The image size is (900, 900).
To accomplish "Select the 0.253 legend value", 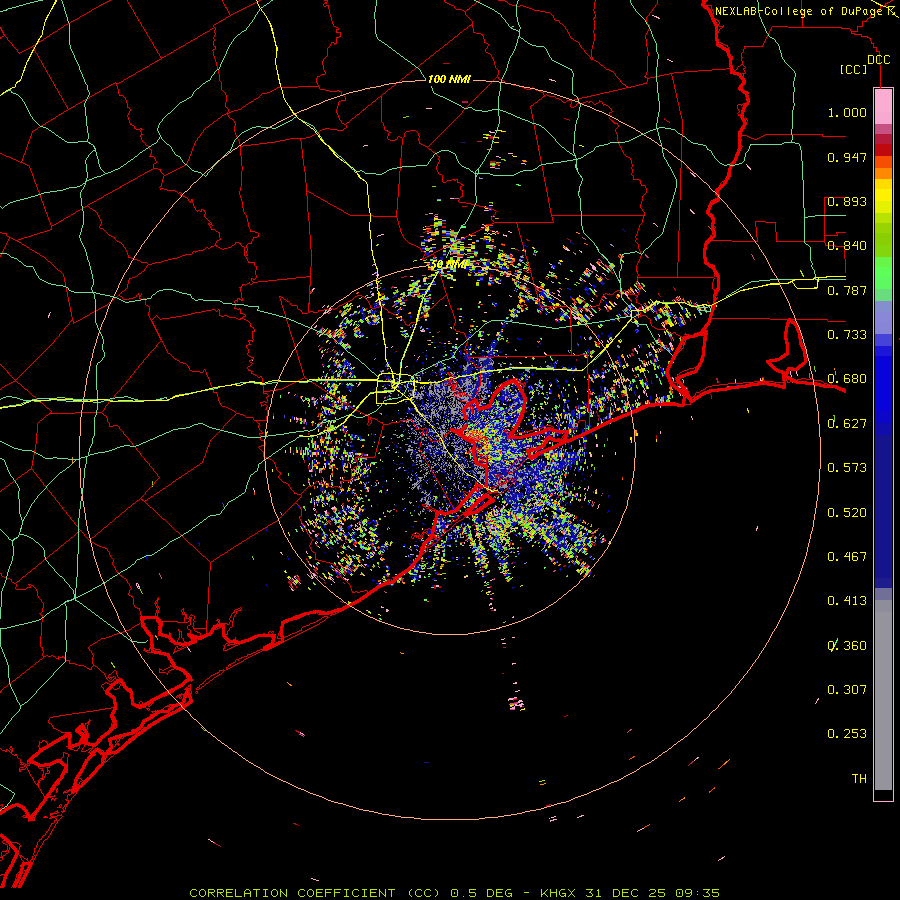I will [x=847, y=734].
